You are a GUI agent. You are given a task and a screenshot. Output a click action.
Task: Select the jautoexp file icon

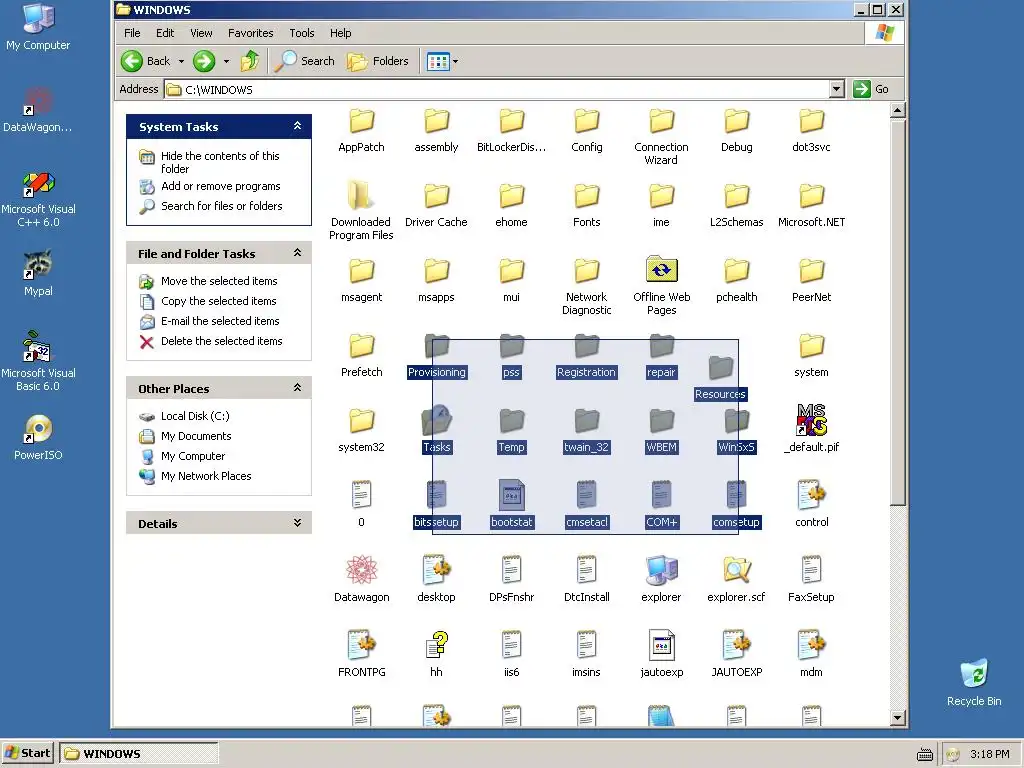(662, 645)
